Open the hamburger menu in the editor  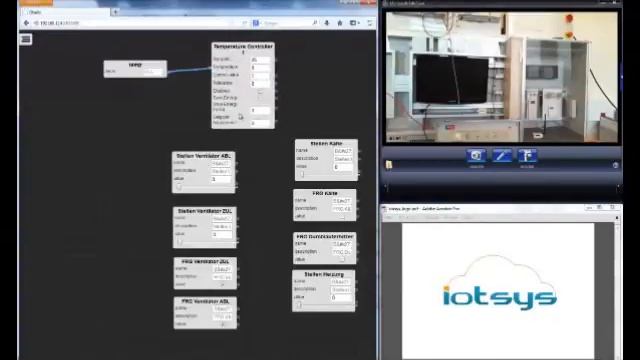coord(26,39)
